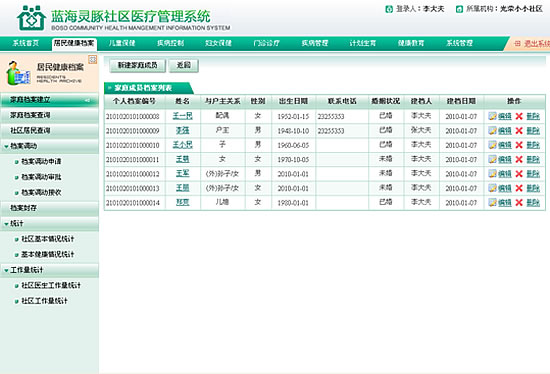This screenshot has height=374, width=550.
Task: Click the 返回 button
Action: pos(184,65)
